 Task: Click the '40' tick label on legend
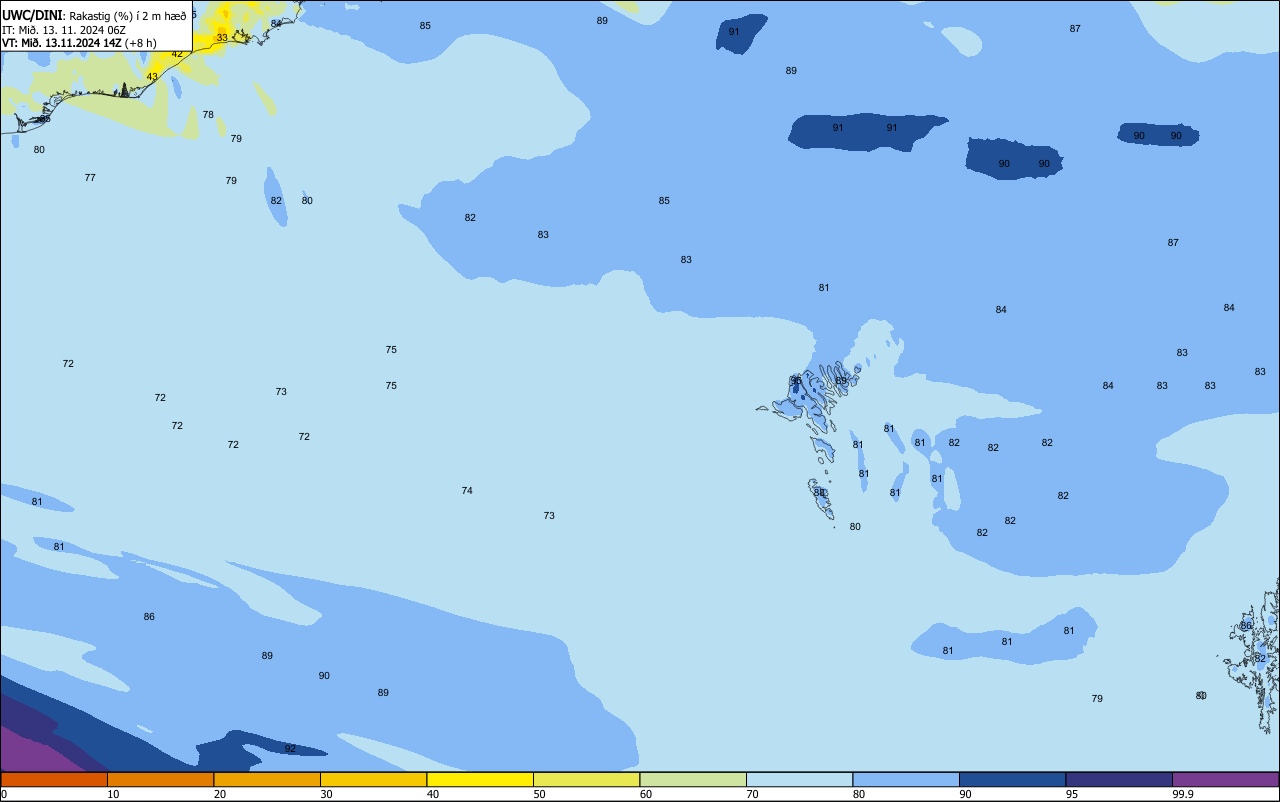433,794
